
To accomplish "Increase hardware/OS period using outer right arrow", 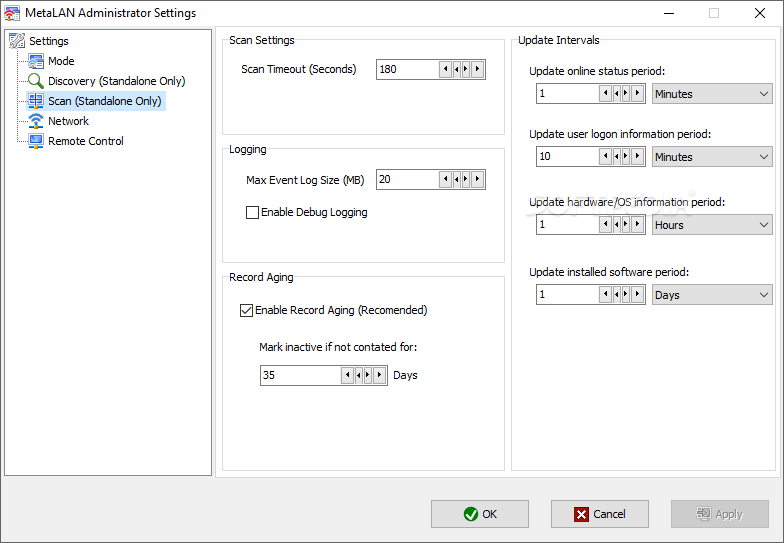I will 638,224.
